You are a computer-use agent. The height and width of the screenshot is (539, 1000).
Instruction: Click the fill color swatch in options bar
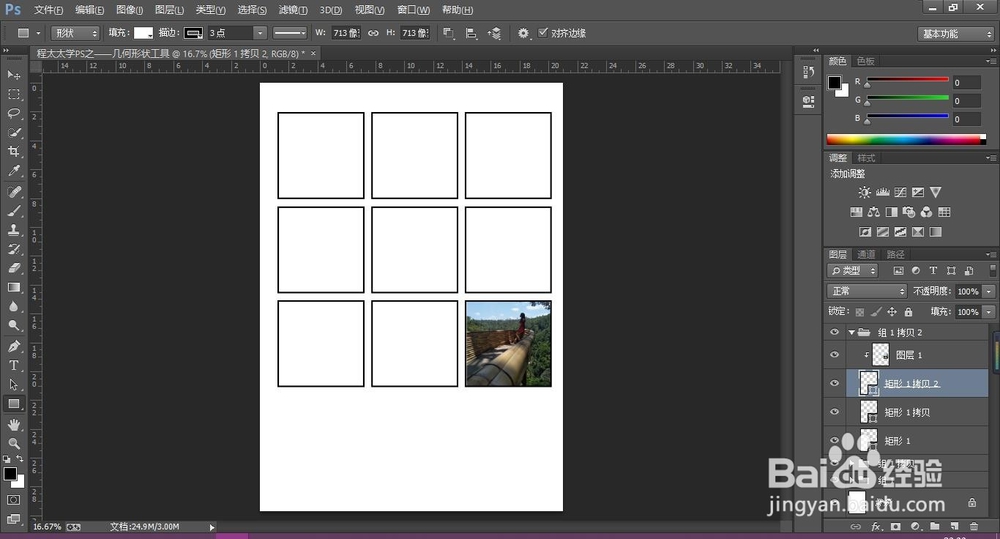(143, 33)
